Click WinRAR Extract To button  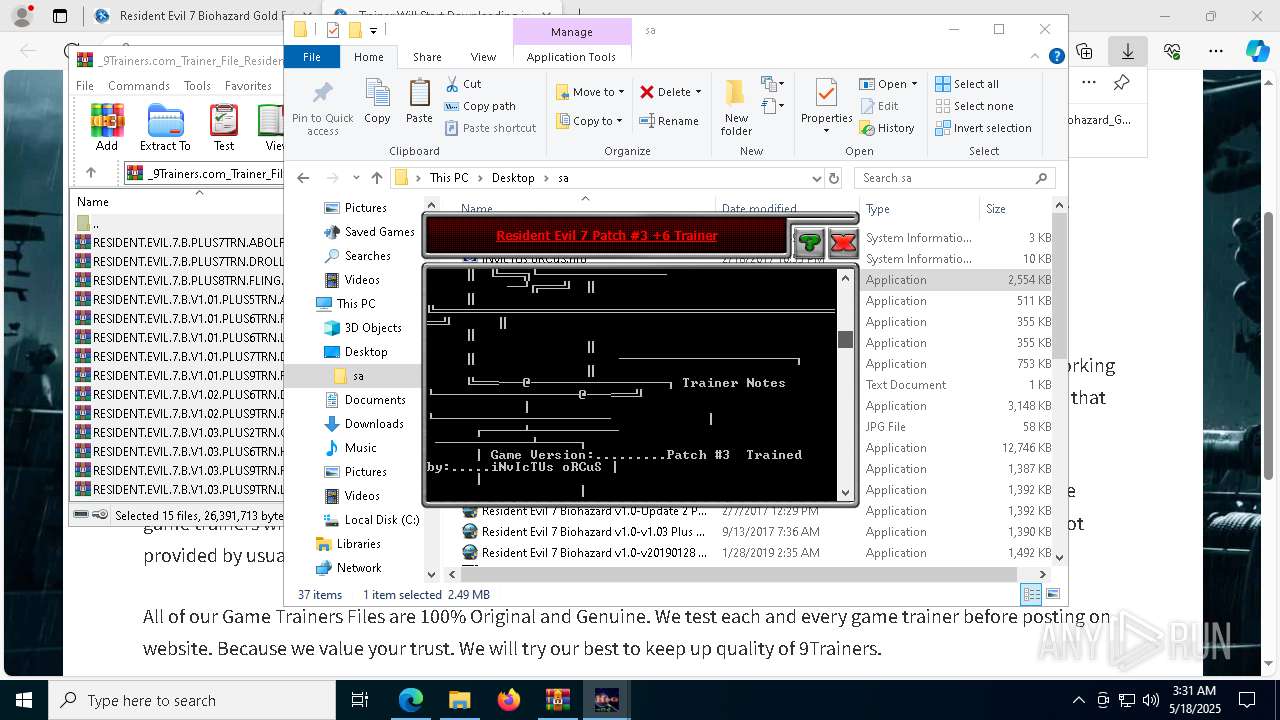pyautogui.click(x=165, y=127)
